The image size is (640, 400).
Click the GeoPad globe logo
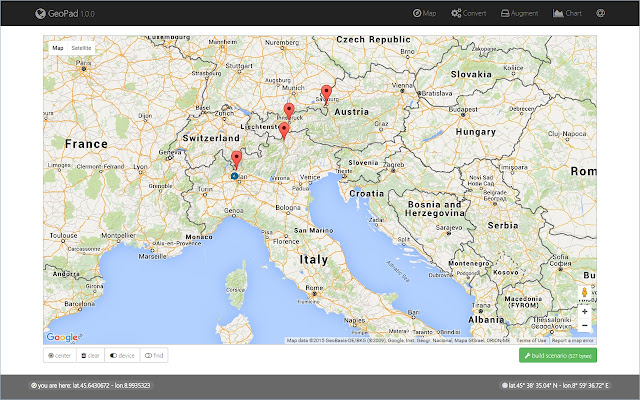click(x=40, y=13)
